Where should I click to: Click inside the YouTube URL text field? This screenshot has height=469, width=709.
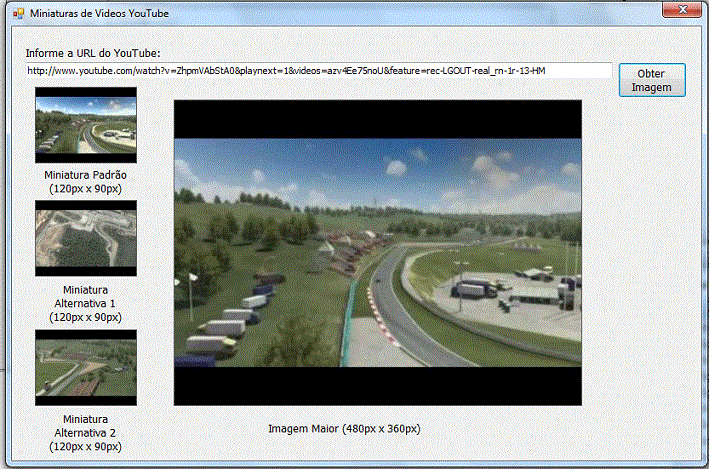click(x=318, y=70)
